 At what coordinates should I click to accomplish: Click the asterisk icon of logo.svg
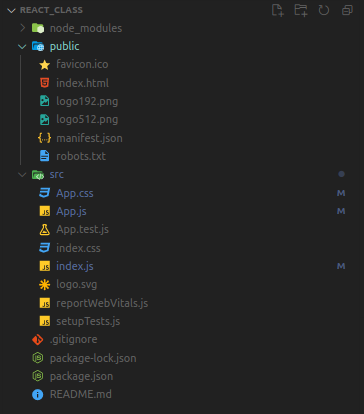point(45,284)
